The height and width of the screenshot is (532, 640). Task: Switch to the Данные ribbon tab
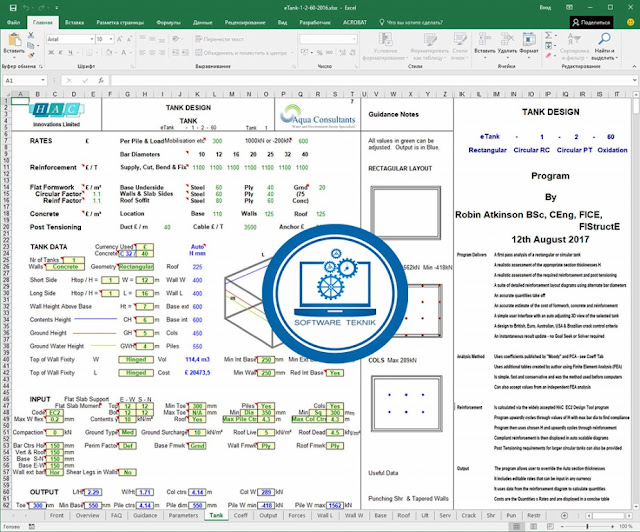tap(202, 22)
